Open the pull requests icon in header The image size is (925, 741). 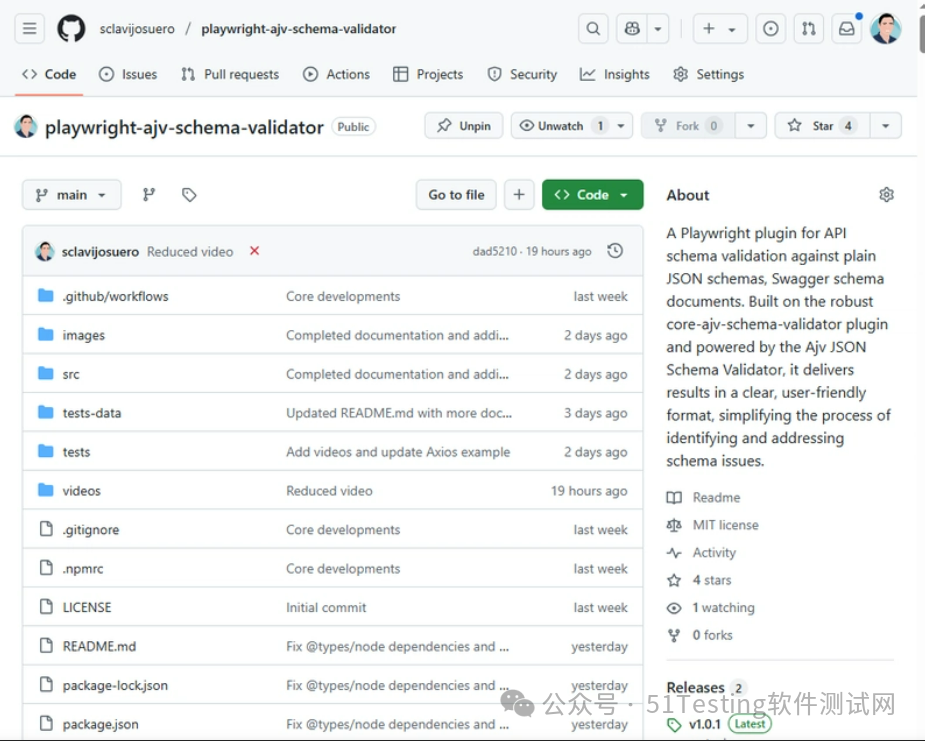[809, 28]
